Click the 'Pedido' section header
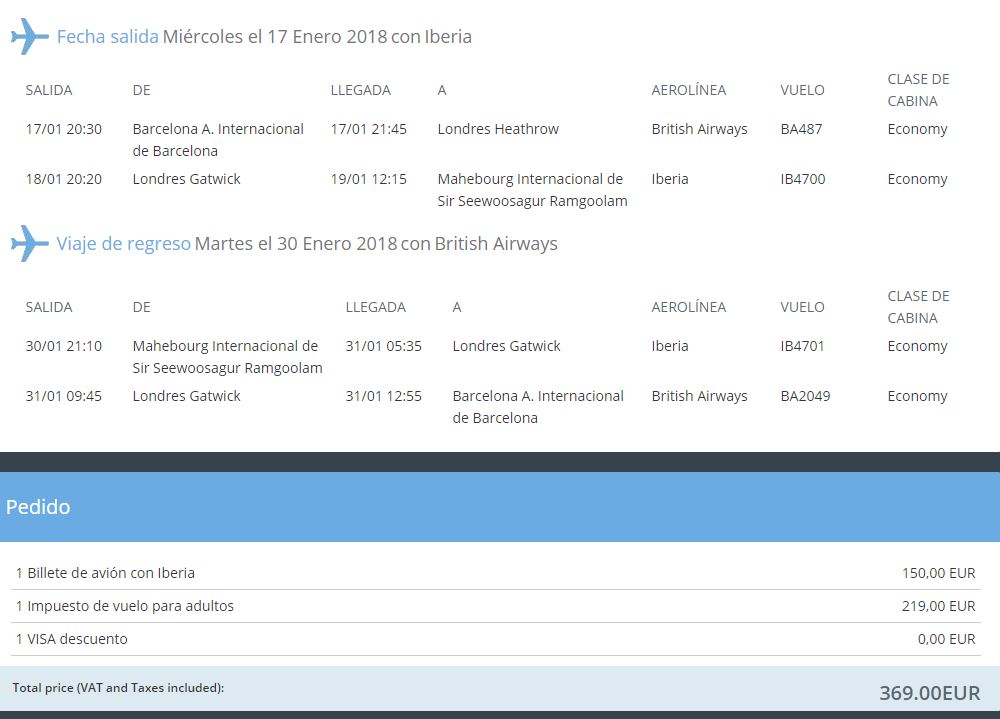 click(x=500, y=507)
